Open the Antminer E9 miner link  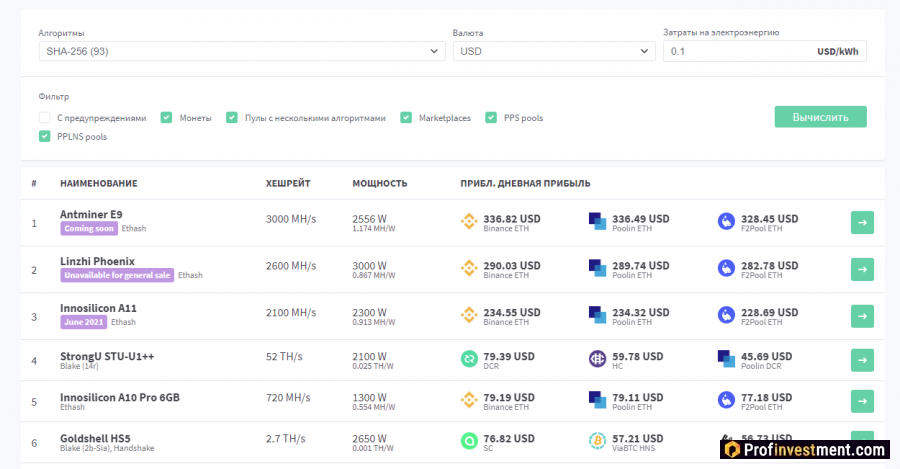pyautogui.click(x=91, y=215)
